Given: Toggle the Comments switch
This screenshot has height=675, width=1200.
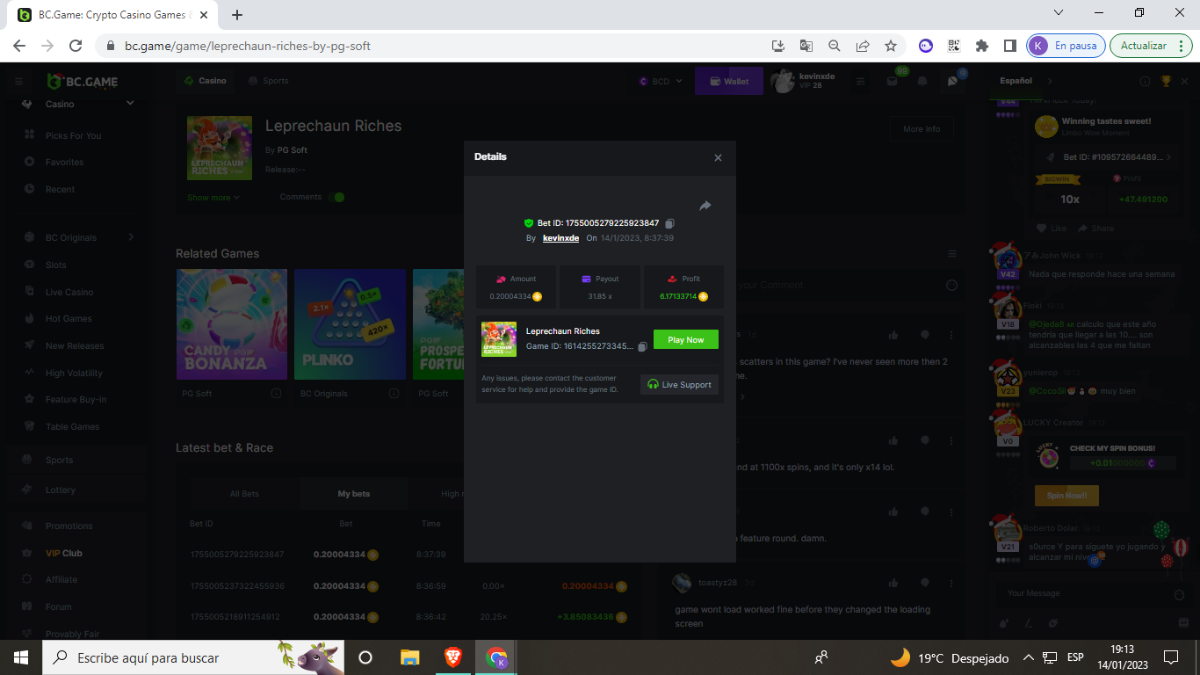Looking at the screenshot, I should pyautogui.click(x=337, y=197).
